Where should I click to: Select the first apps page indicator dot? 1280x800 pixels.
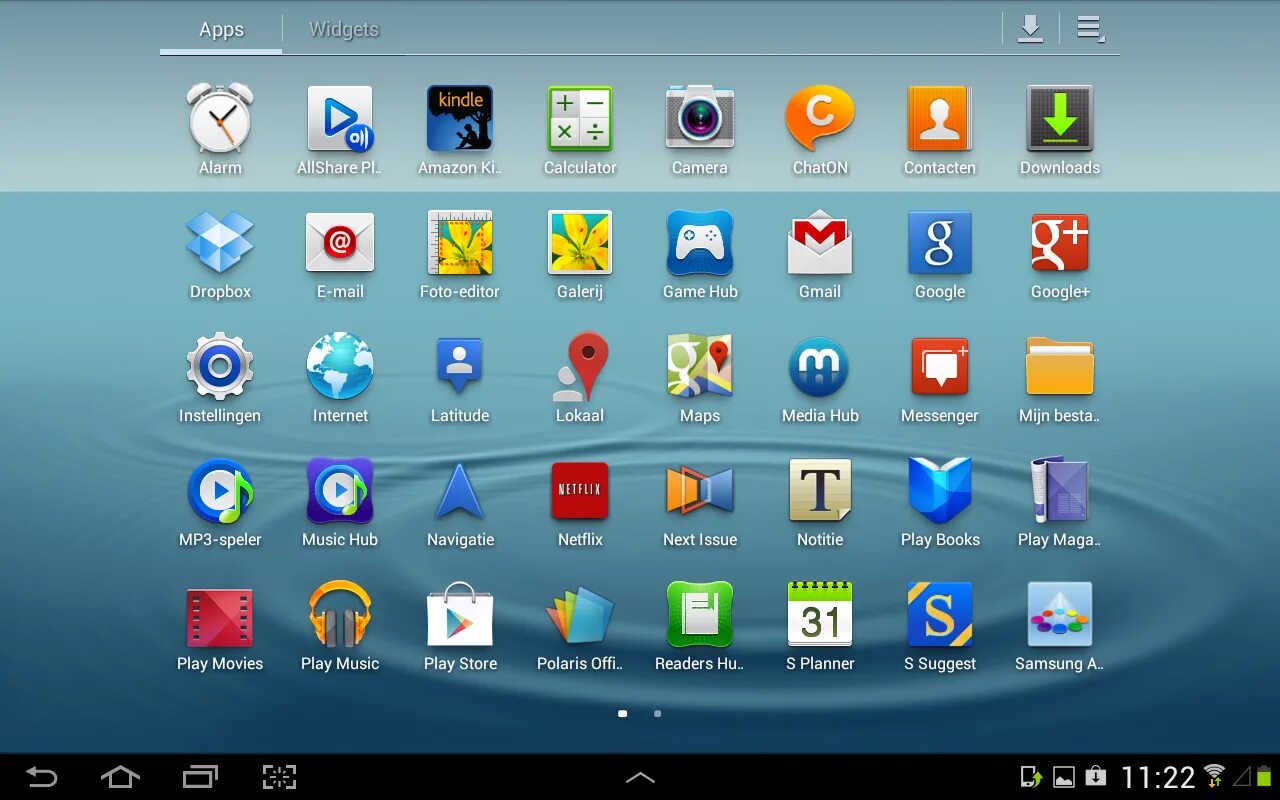pos(623,714)
